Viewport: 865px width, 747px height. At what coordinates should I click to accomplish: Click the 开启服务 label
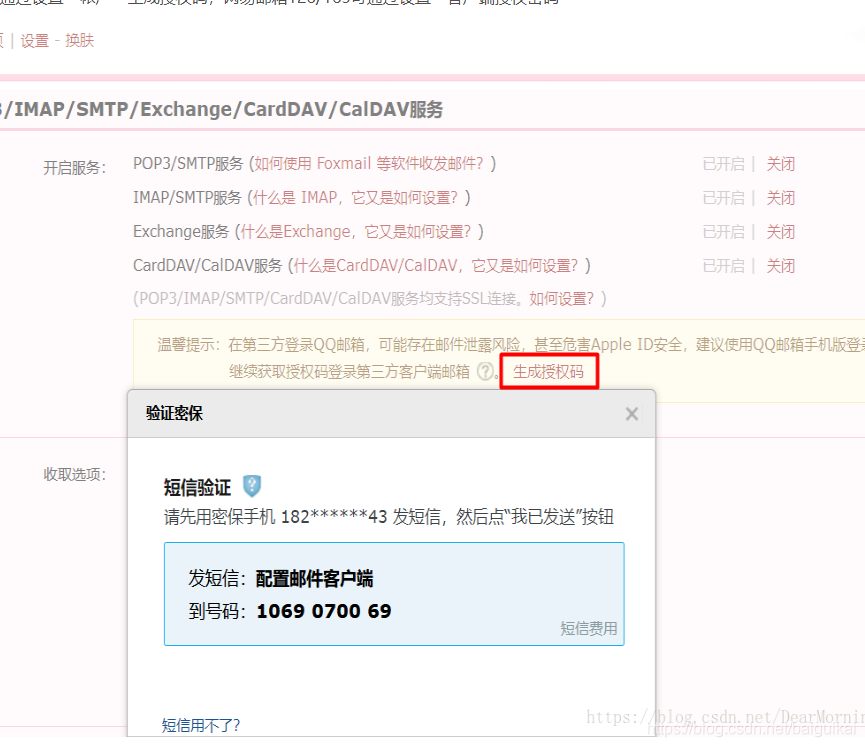click(x=74, y=167)
